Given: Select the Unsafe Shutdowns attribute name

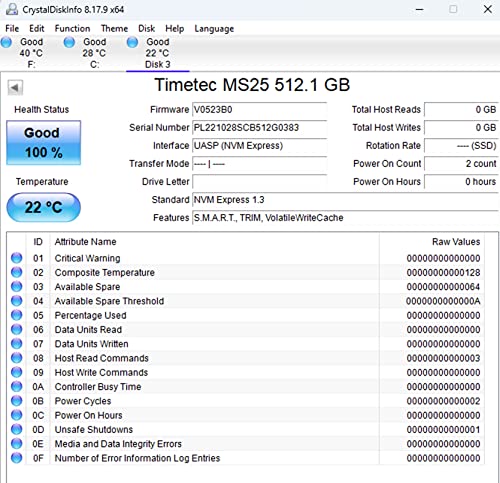Looking at the screenshot, I should tap(94, 430).
